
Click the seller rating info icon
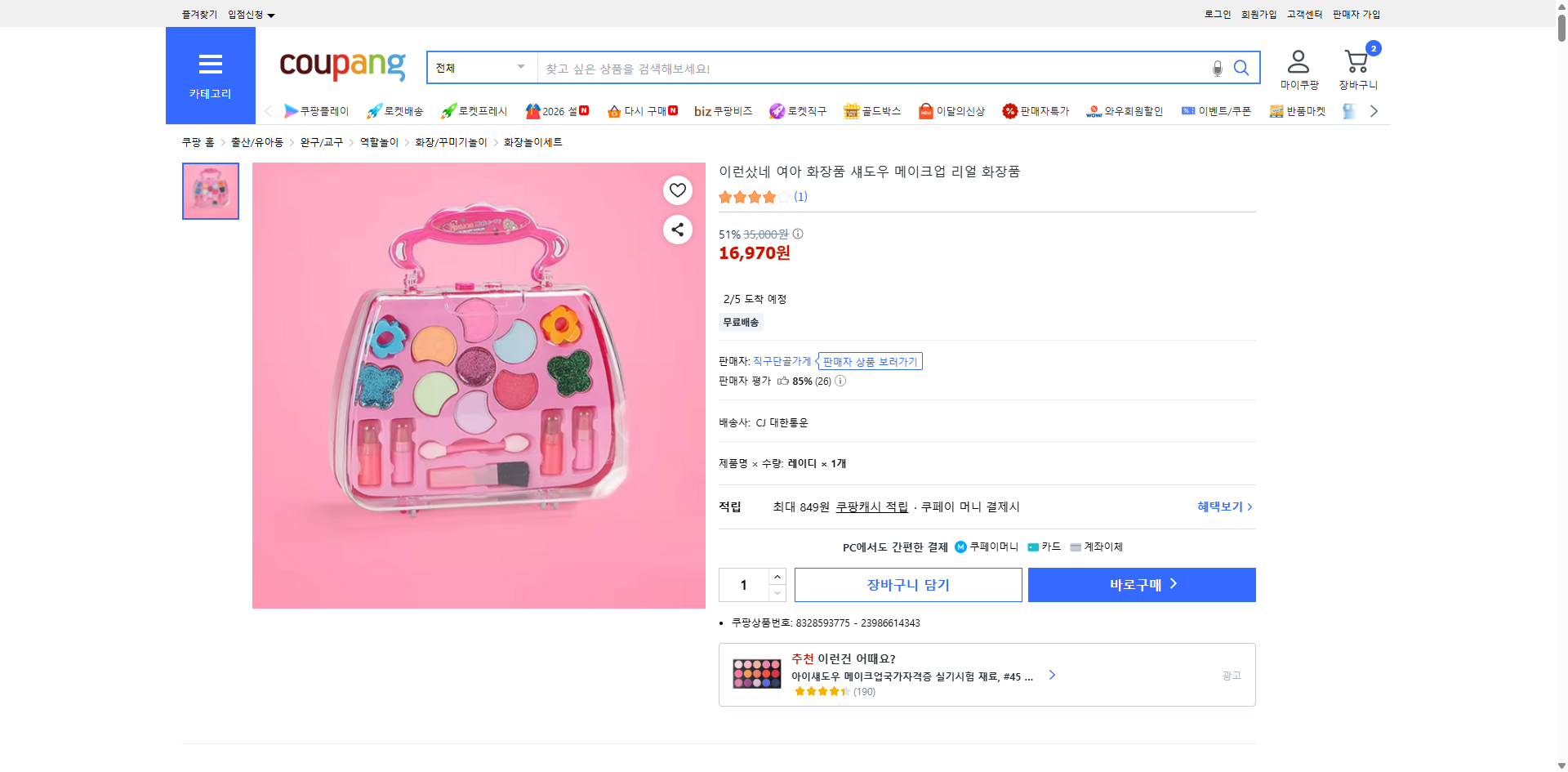pyautogui.click(x=840, y=381)
